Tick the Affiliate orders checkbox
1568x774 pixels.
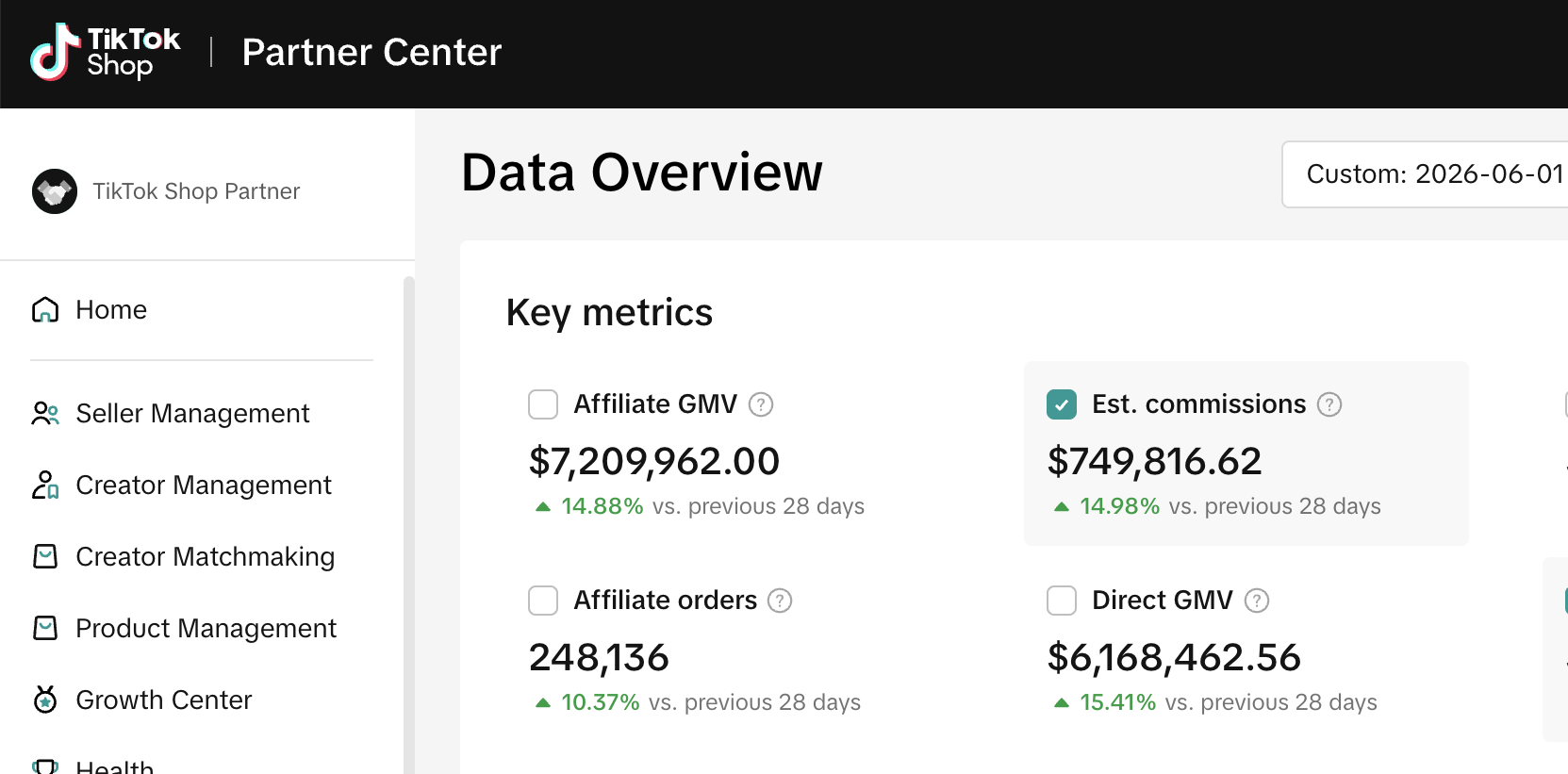coord(543,601)
